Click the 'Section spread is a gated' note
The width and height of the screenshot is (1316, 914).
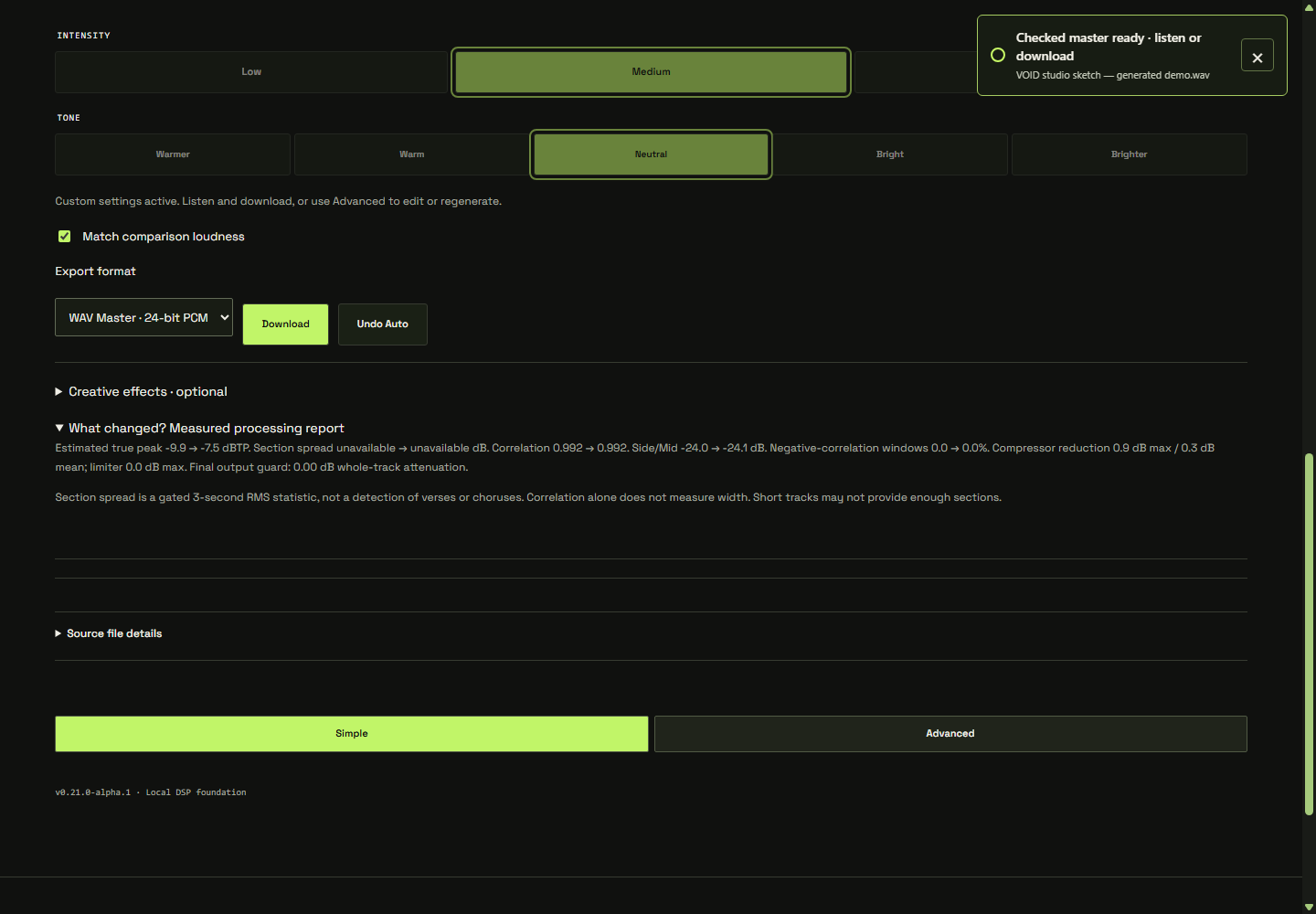pyautogui.click(x=528, y=497)
